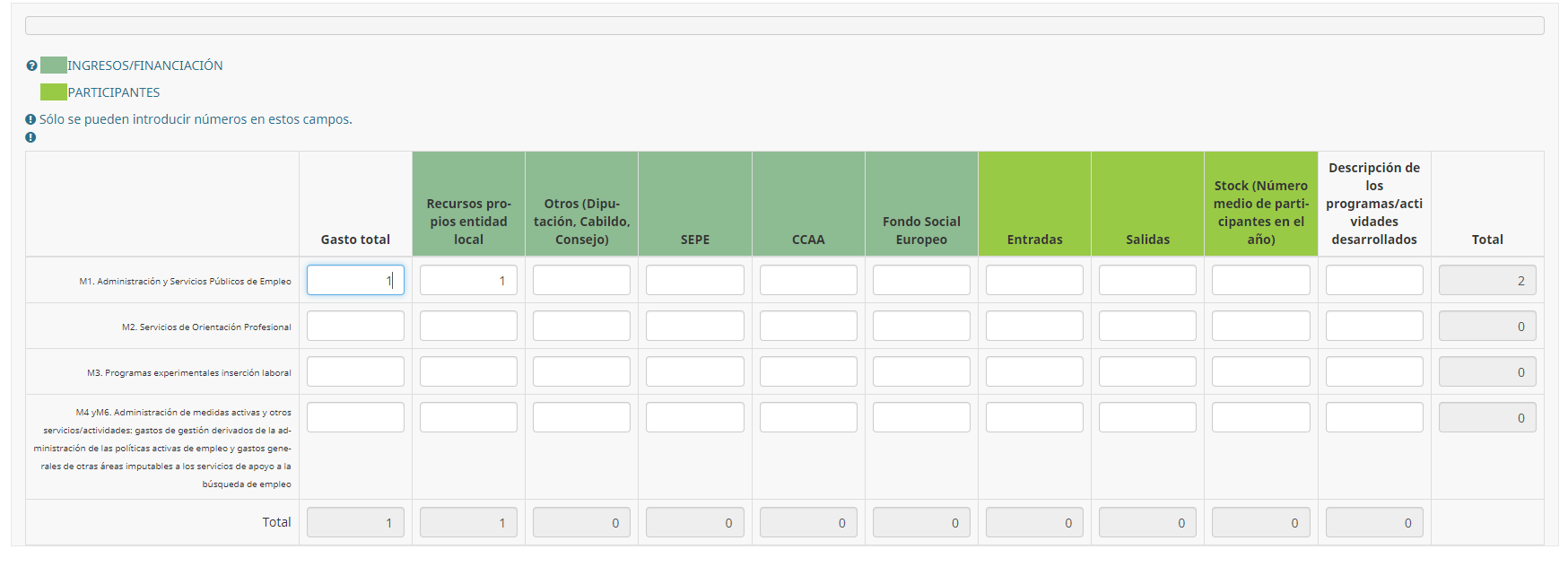Screen dimensions: 1568x567
Task: Click Otros (Diputación, Cabildo, Consejo) field for M2
Action: (x=581, y=326)
